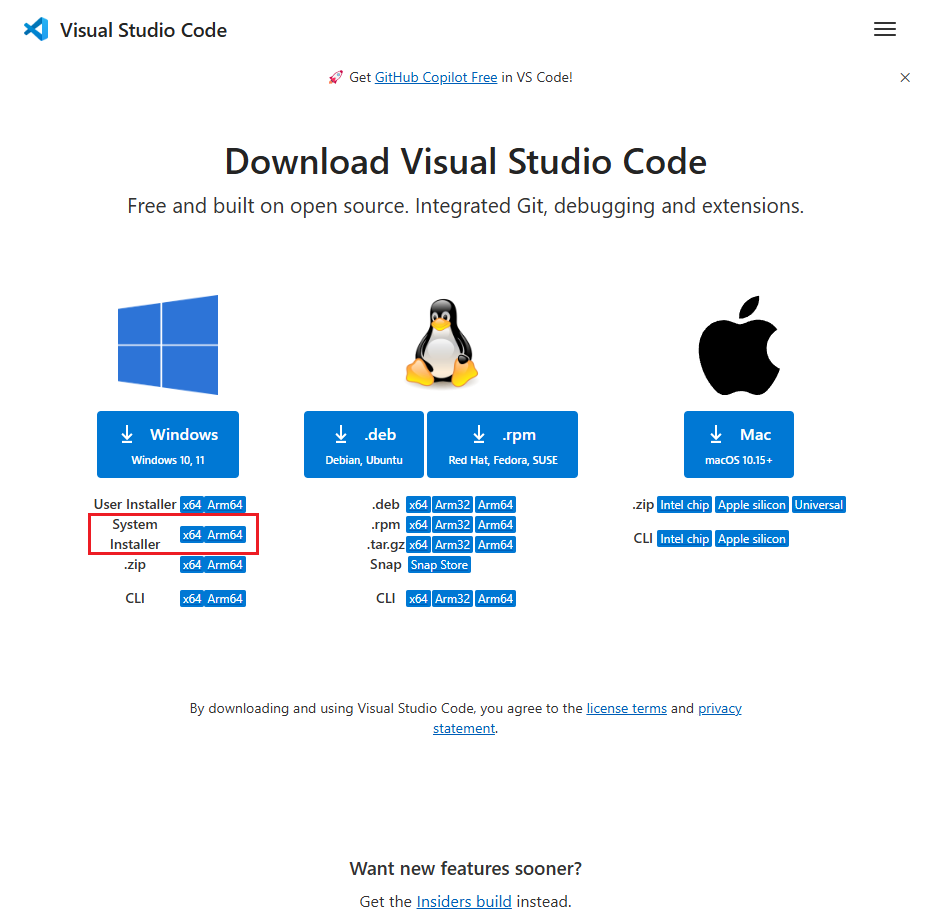Open the privacy statement page
This screenshot has height=911, width=933.
click(x=719, y=708)
